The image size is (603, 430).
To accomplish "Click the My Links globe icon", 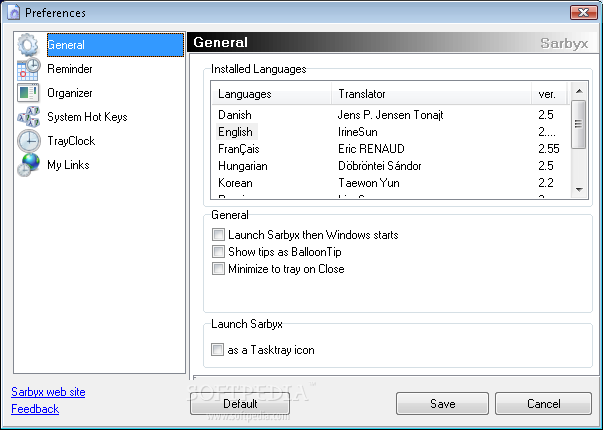I will (28, 165).
